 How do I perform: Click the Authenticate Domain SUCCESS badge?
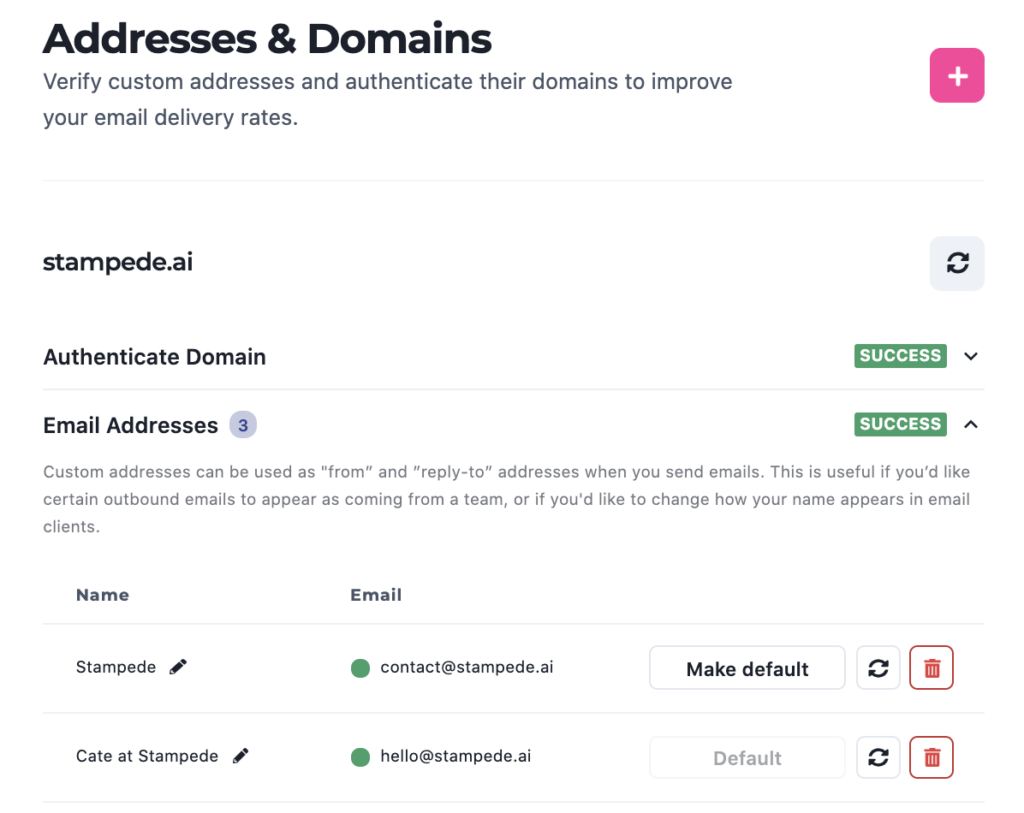(900, 356)
